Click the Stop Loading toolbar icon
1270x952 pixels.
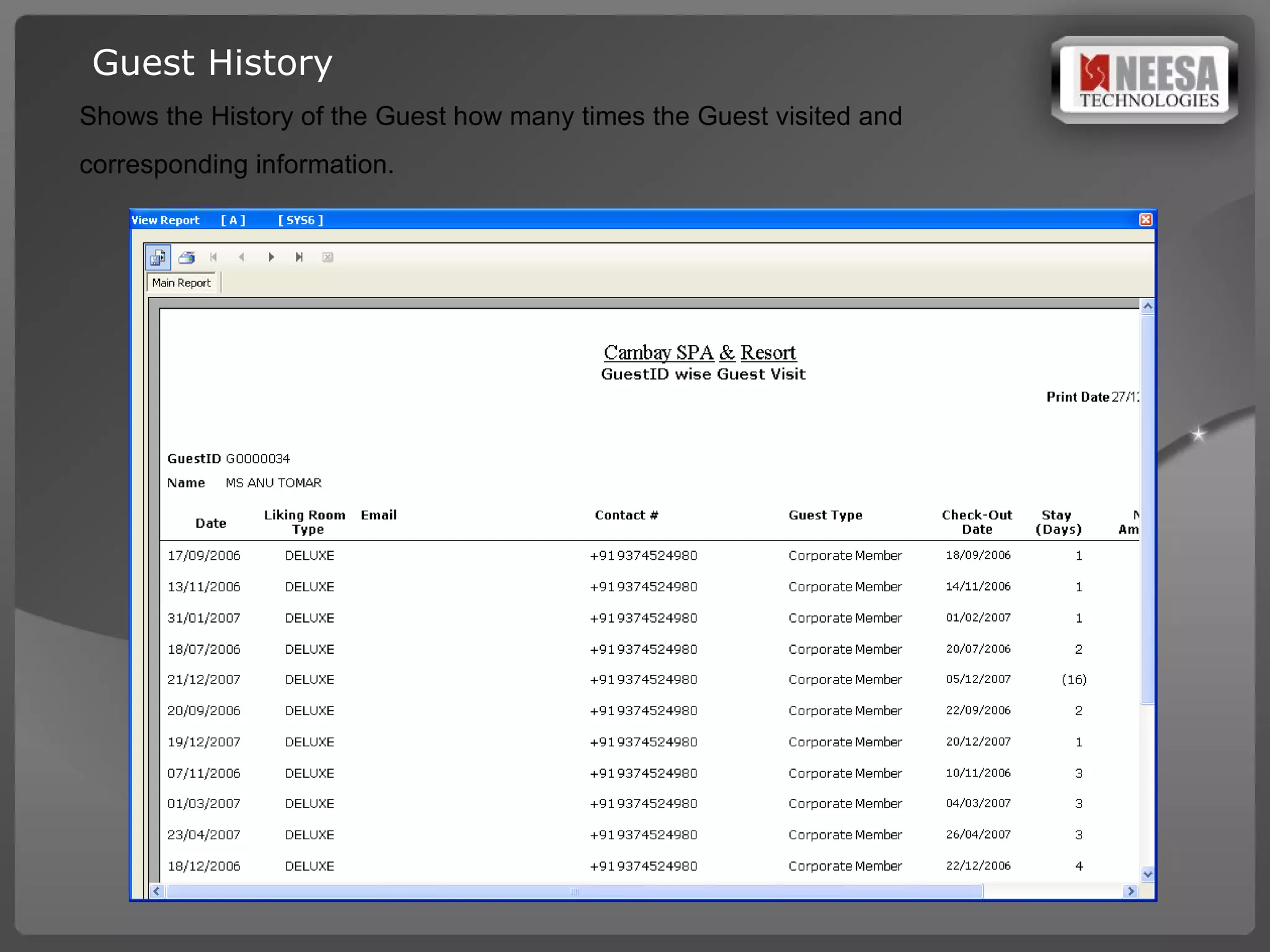pos(328,257)
